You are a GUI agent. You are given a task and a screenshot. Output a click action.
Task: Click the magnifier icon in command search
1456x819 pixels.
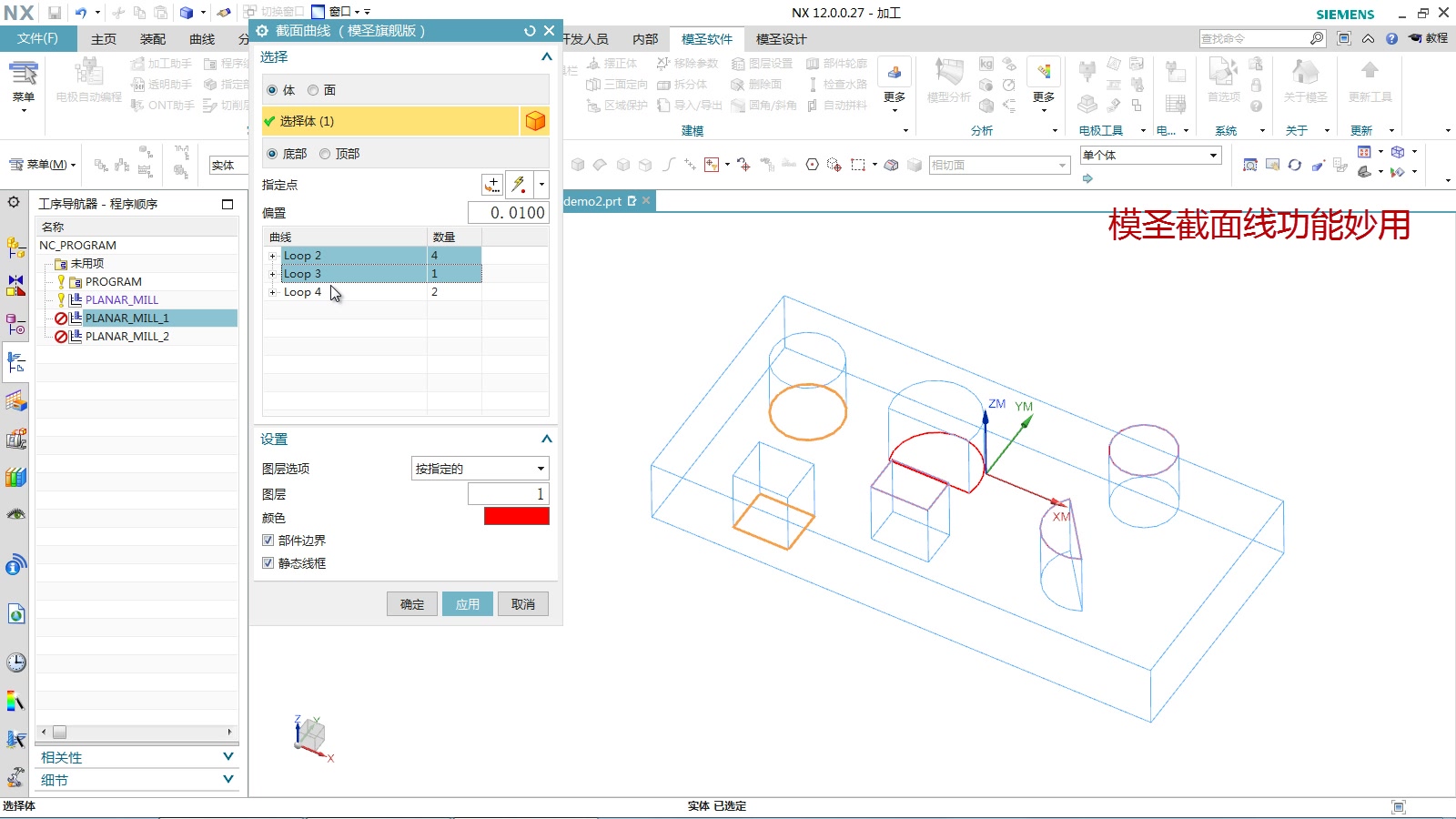(1317, 38)
